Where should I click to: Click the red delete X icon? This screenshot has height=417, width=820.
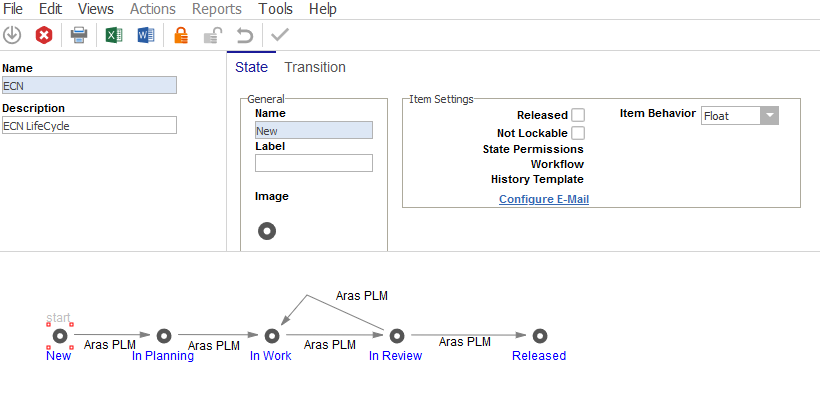coord(44,36)
